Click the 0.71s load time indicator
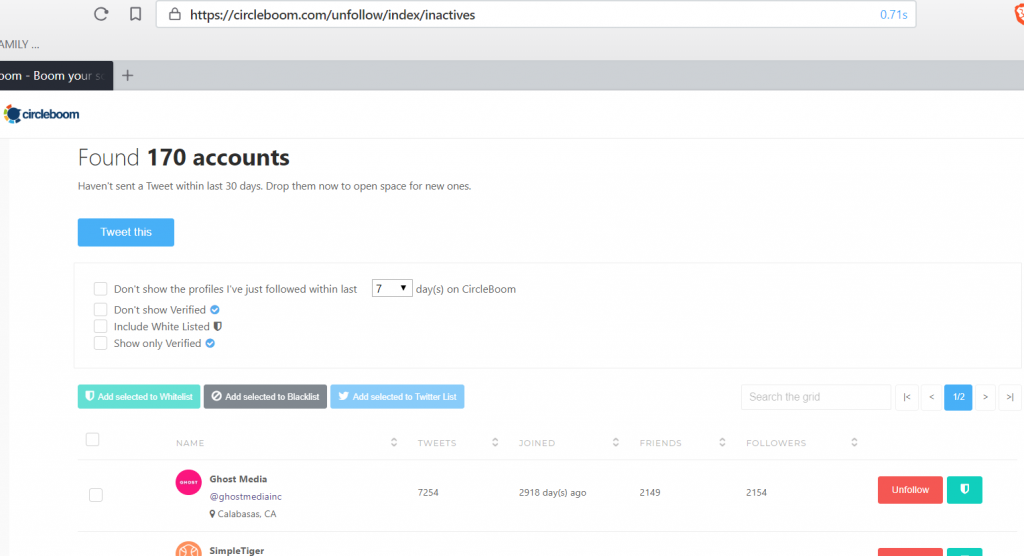 (893, 14)
